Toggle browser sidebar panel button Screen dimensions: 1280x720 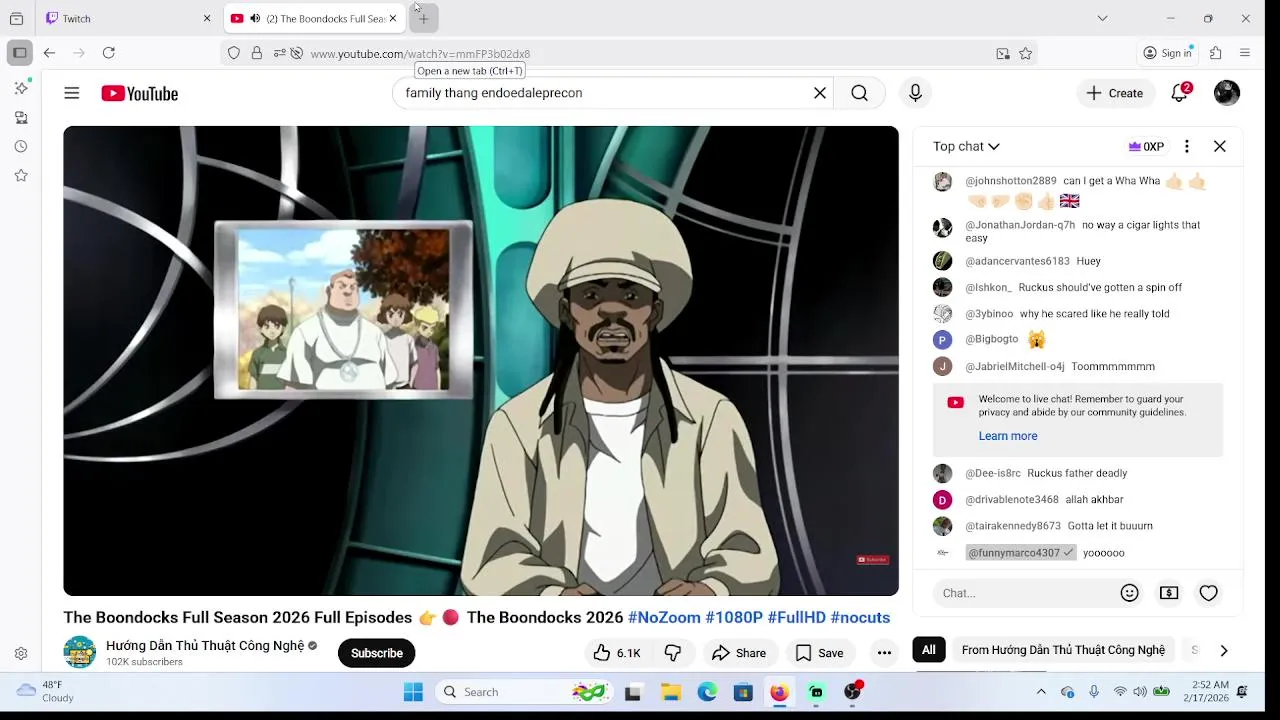[x=19, y=53]
